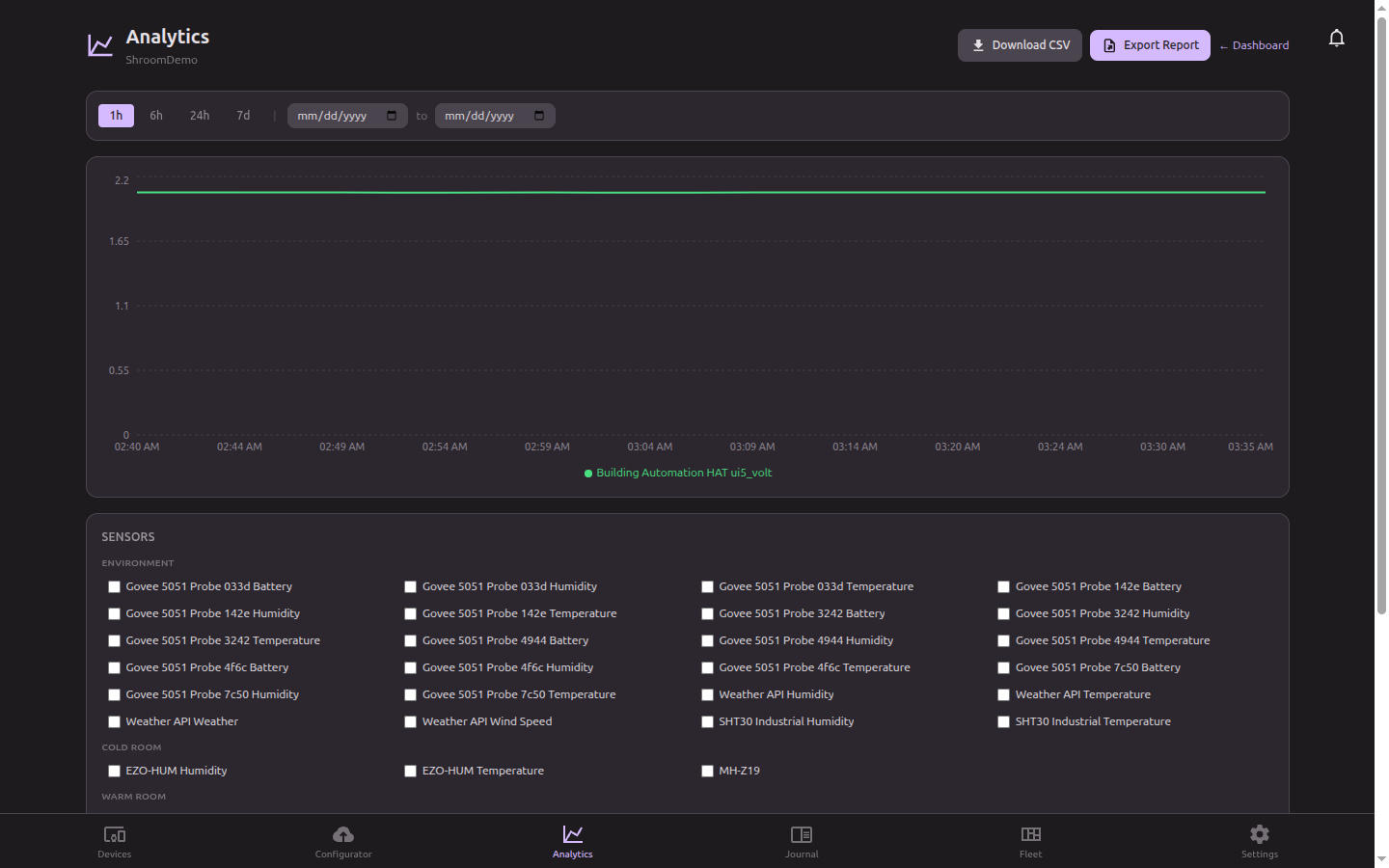Click the Export Report button
This screenshot has width=1389, height=868.
[x=1150, y=44]
